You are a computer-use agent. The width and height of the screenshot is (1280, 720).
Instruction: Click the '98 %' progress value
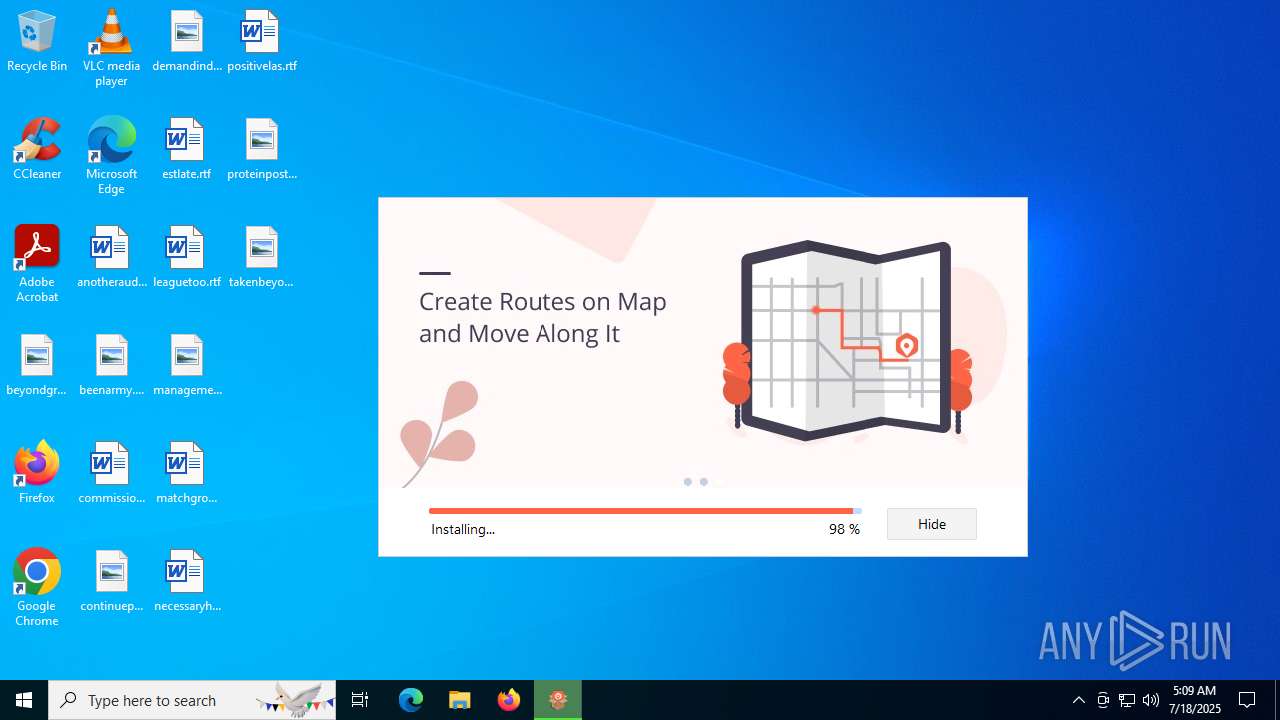pyautogui.click(x=844, y=529)
